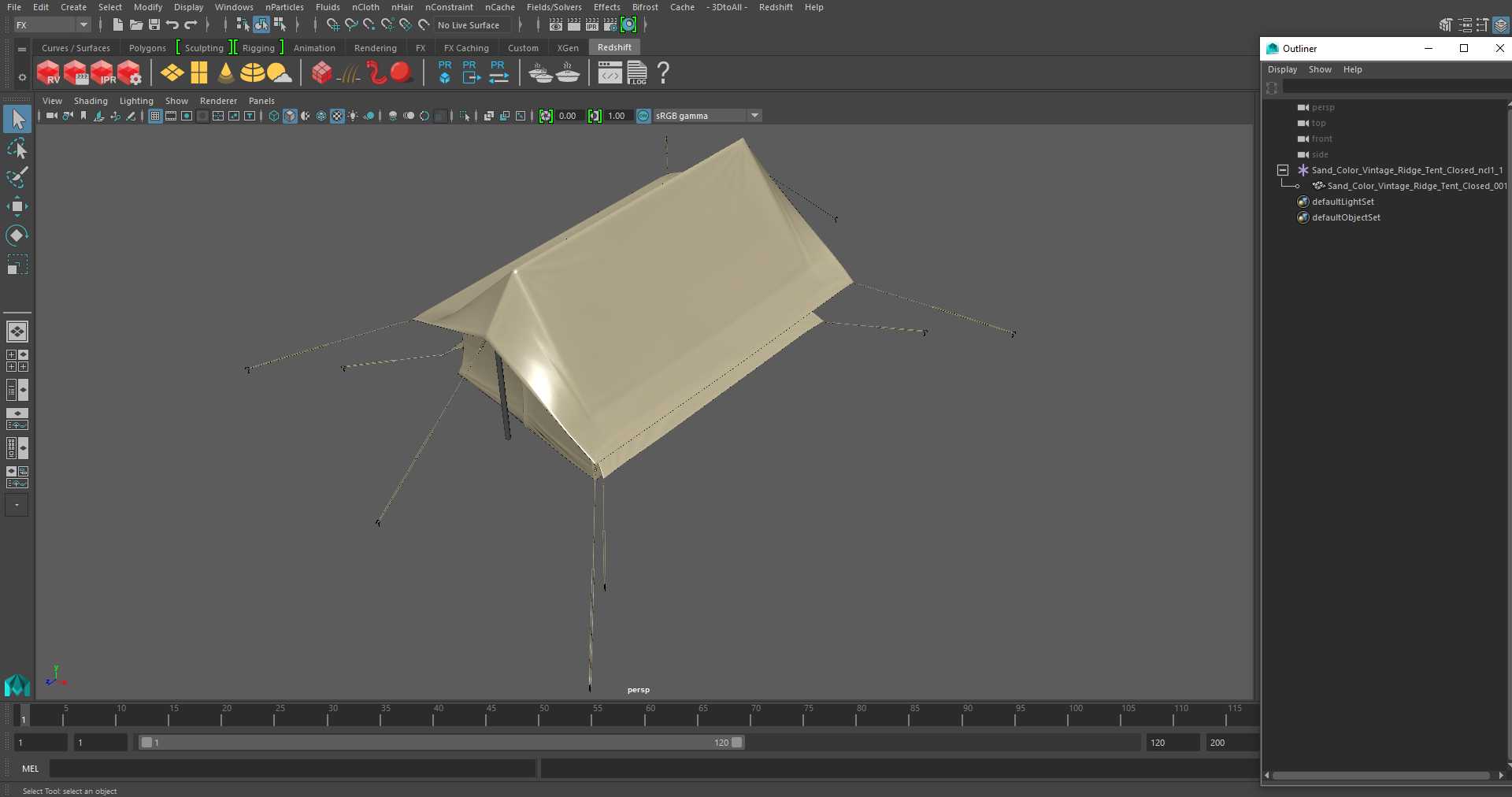Click Redshift proxy PR cube icon

coord(445,72)
